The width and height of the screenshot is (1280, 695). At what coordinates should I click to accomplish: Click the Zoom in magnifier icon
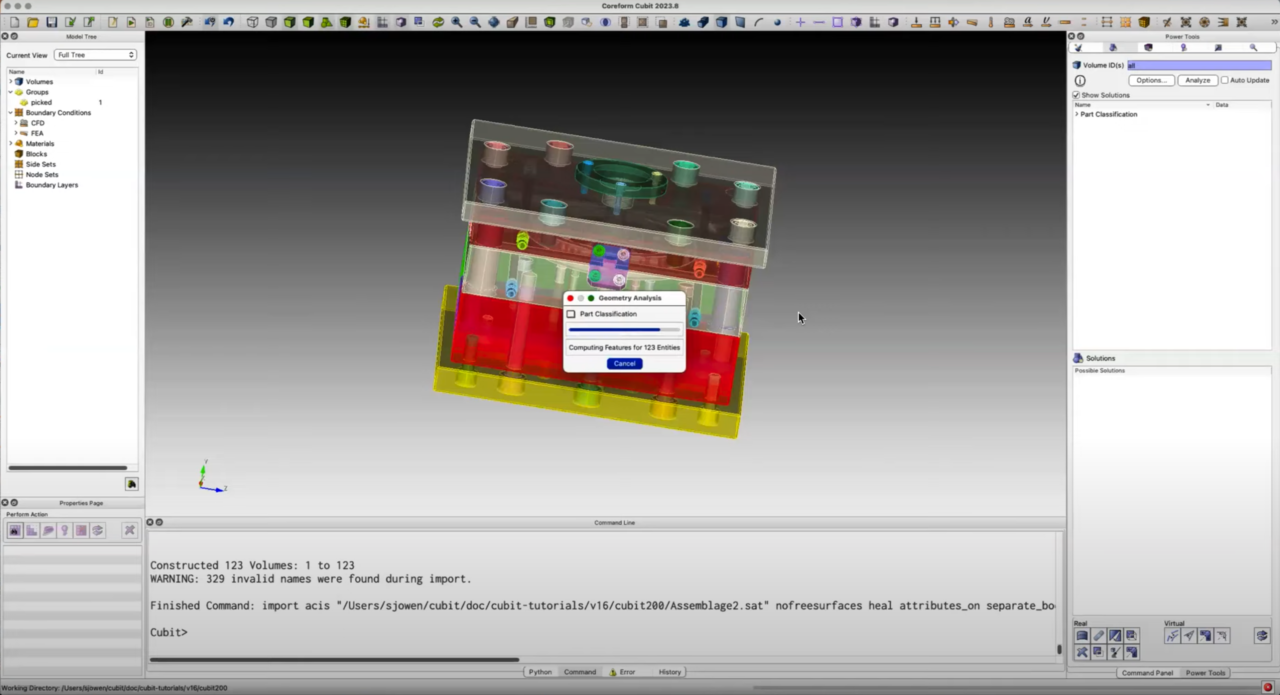click(456, 22)
